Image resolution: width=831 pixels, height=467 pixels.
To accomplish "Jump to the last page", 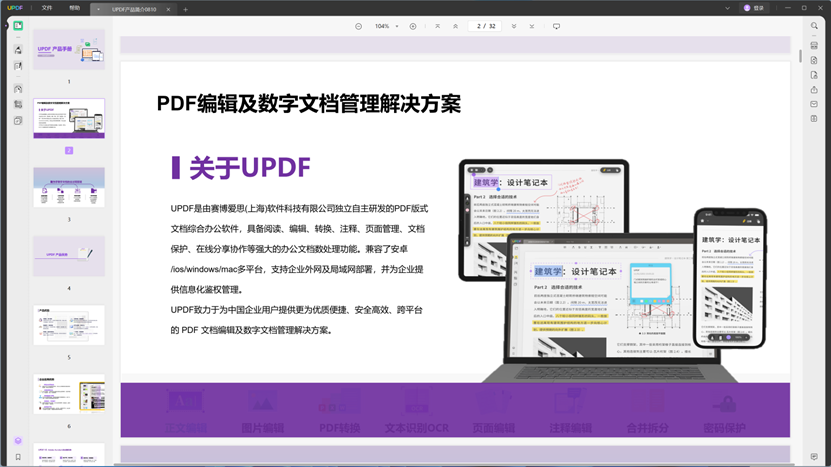I will point(532,26).
